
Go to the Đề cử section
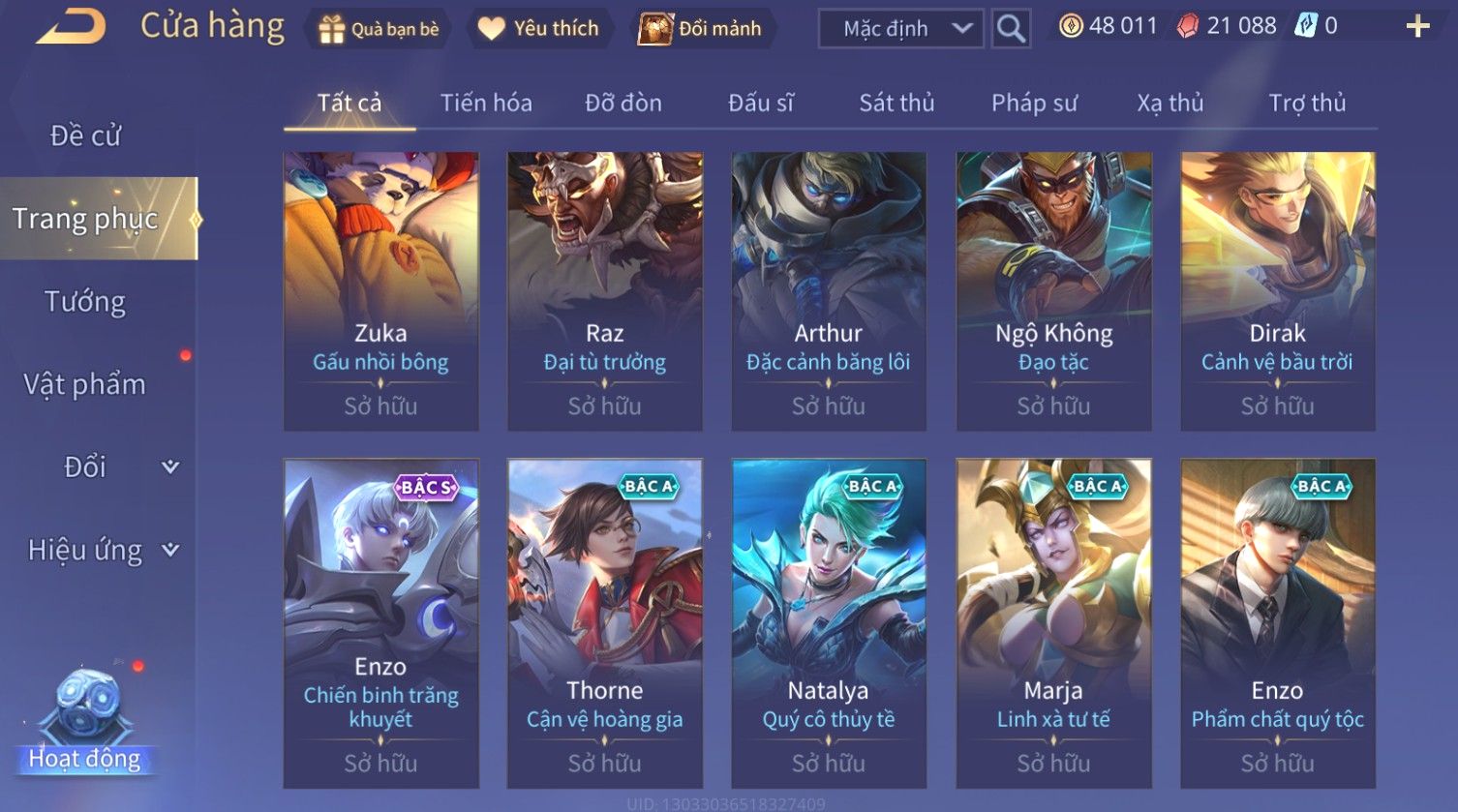85,135
